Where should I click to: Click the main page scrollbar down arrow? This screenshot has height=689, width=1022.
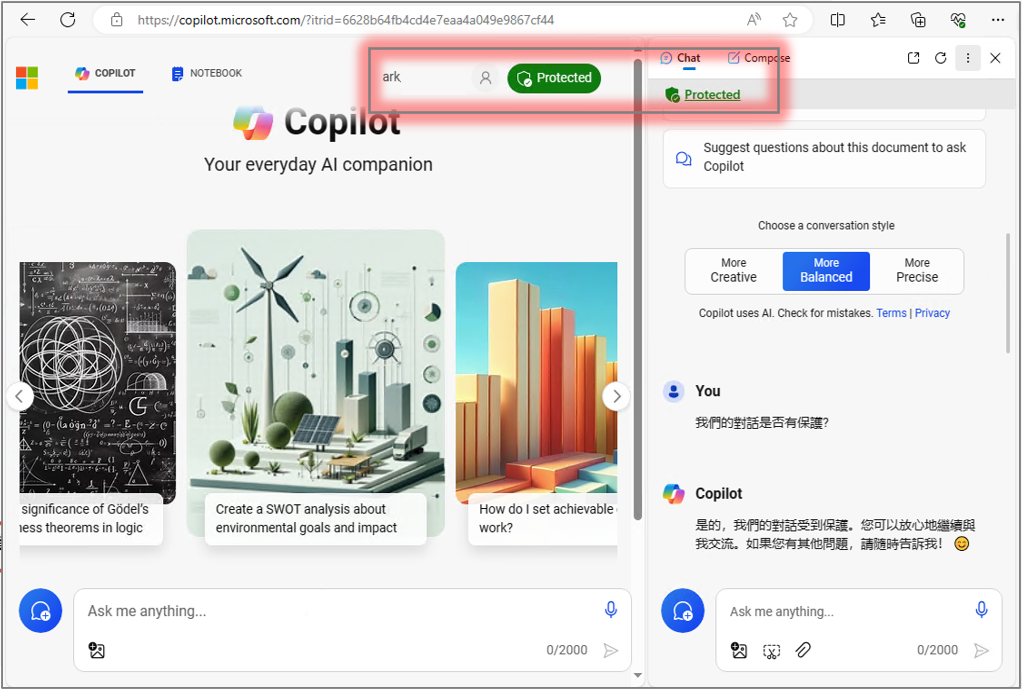point(637,675)
